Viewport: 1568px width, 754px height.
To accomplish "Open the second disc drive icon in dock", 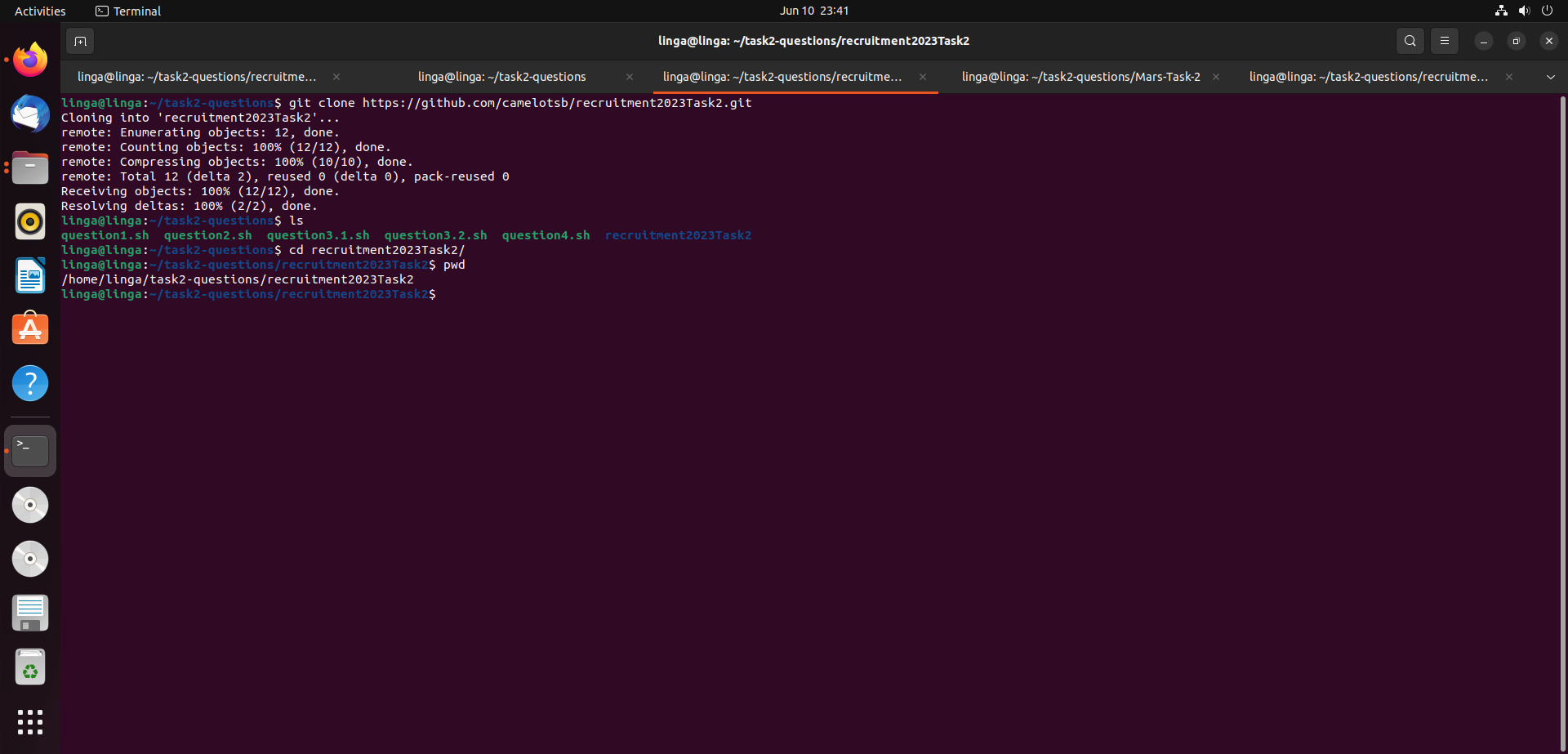I will (x=30, y=559).
